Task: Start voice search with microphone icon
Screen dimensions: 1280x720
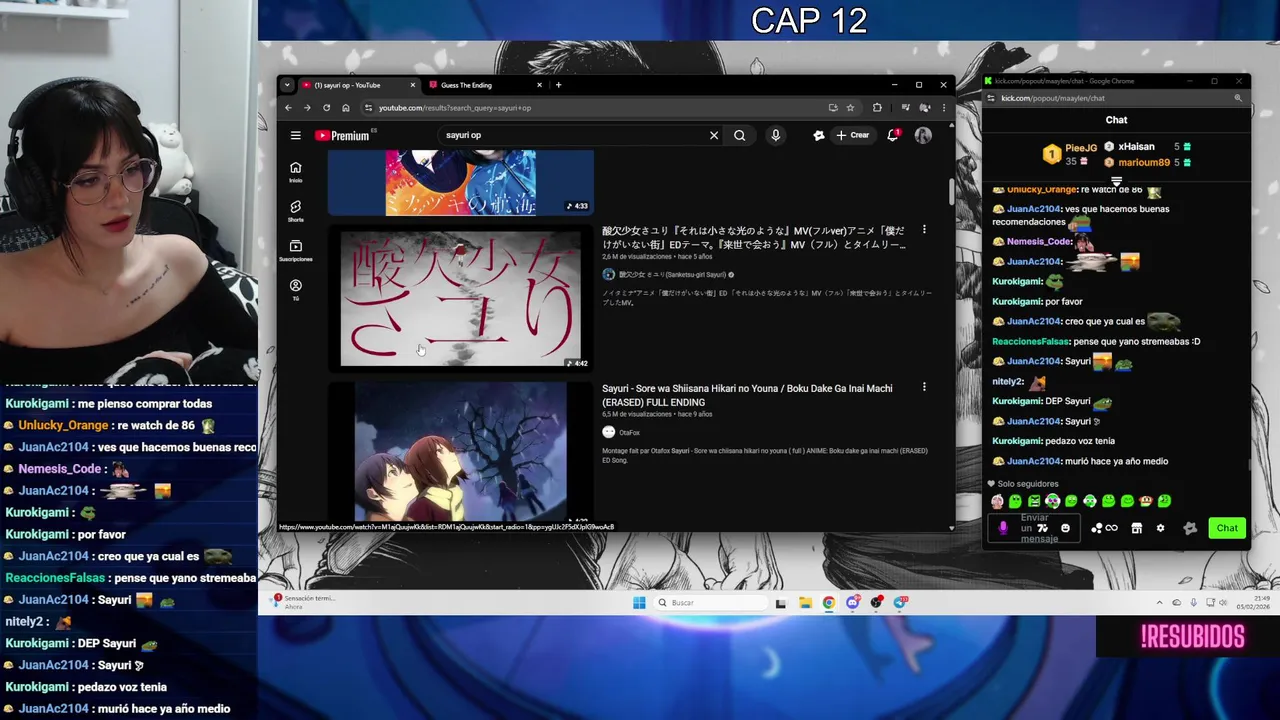Action: tap(775, 135)
